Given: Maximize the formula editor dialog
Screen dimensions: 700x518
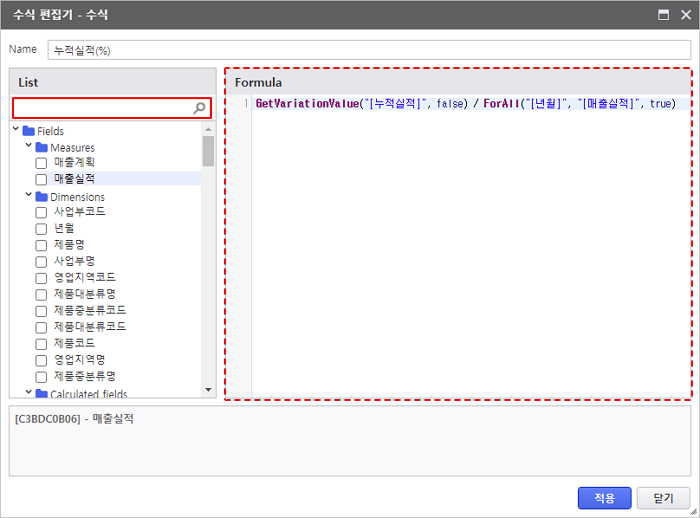Looking at the screenshot, I should (662, 15).
